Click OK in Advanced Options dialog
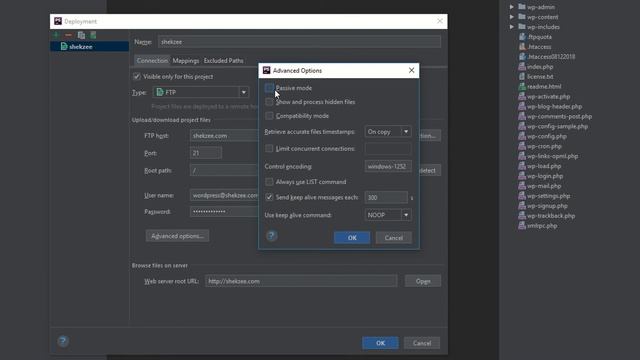Screen dimensions: 640x360 (x=352, y=238)
